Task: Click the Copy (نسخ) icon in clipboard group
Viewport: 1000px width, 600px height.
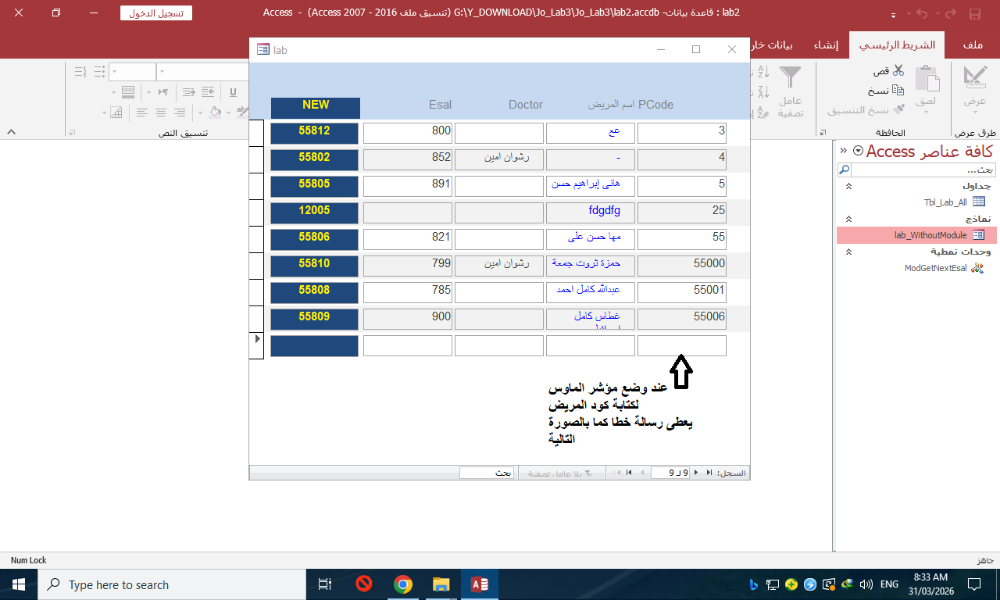Action: [898, 90]
